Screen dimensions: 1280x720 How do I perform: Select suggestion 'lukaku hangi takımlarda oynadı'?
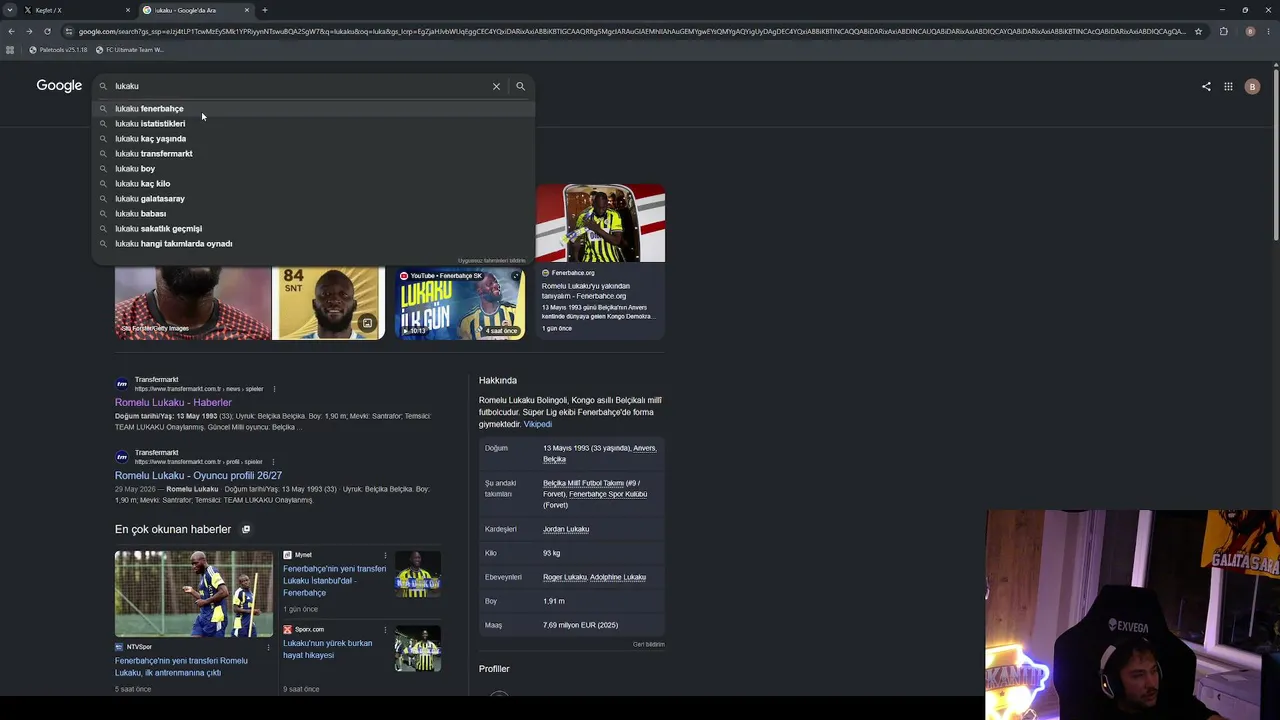[x=313, y=244]
